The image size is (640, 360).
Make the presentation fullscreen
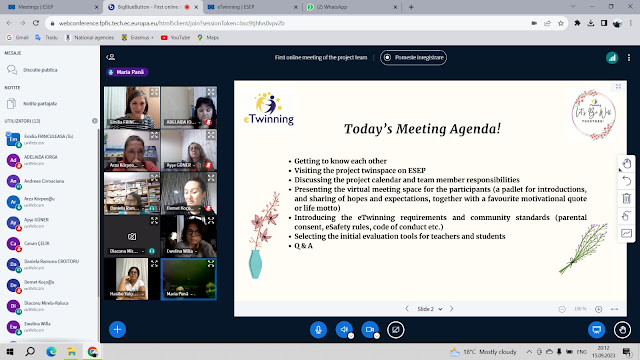tap(618, 87)
